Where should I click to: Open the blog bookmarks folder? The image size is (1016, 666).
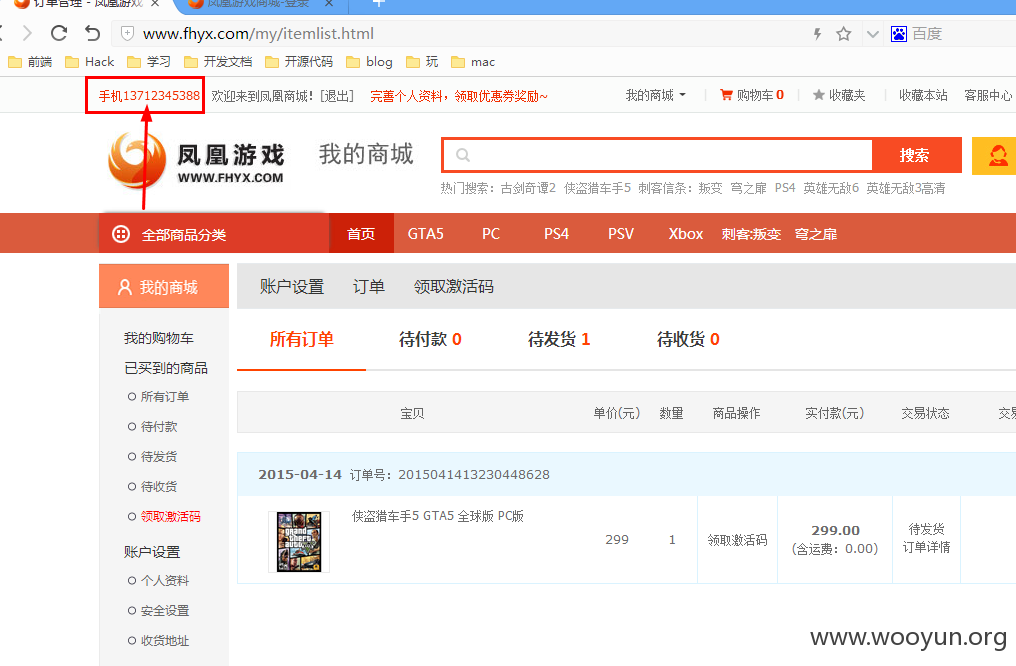(369, 62)
